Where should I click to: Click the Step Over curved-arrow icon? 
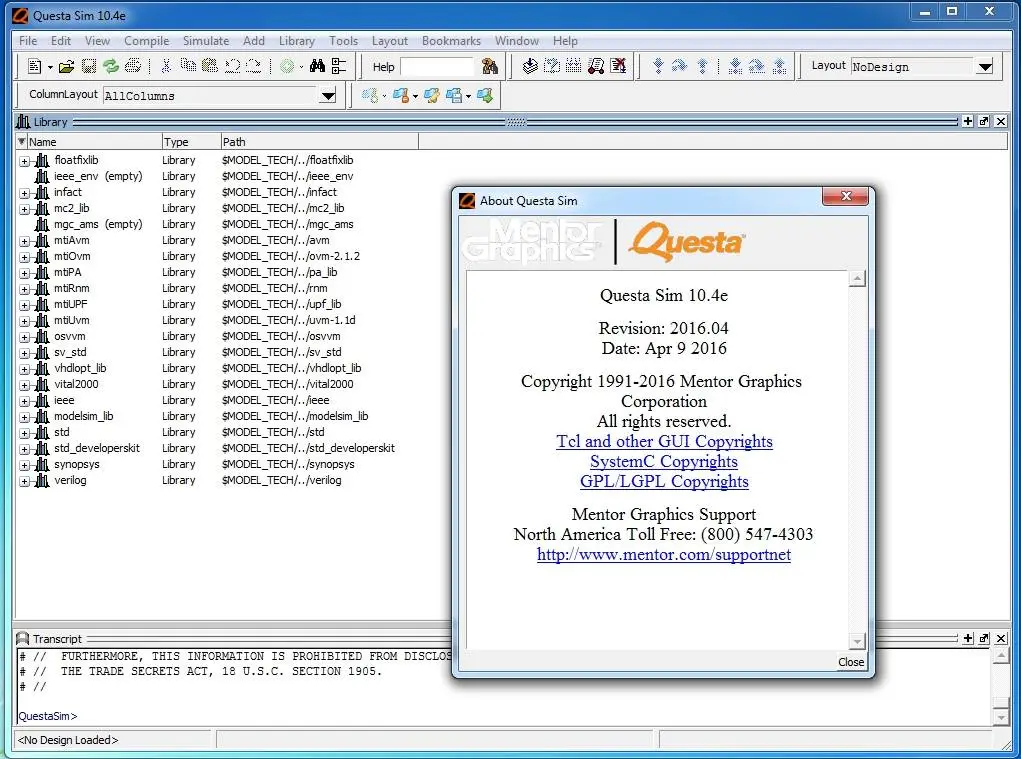[680, 66]
